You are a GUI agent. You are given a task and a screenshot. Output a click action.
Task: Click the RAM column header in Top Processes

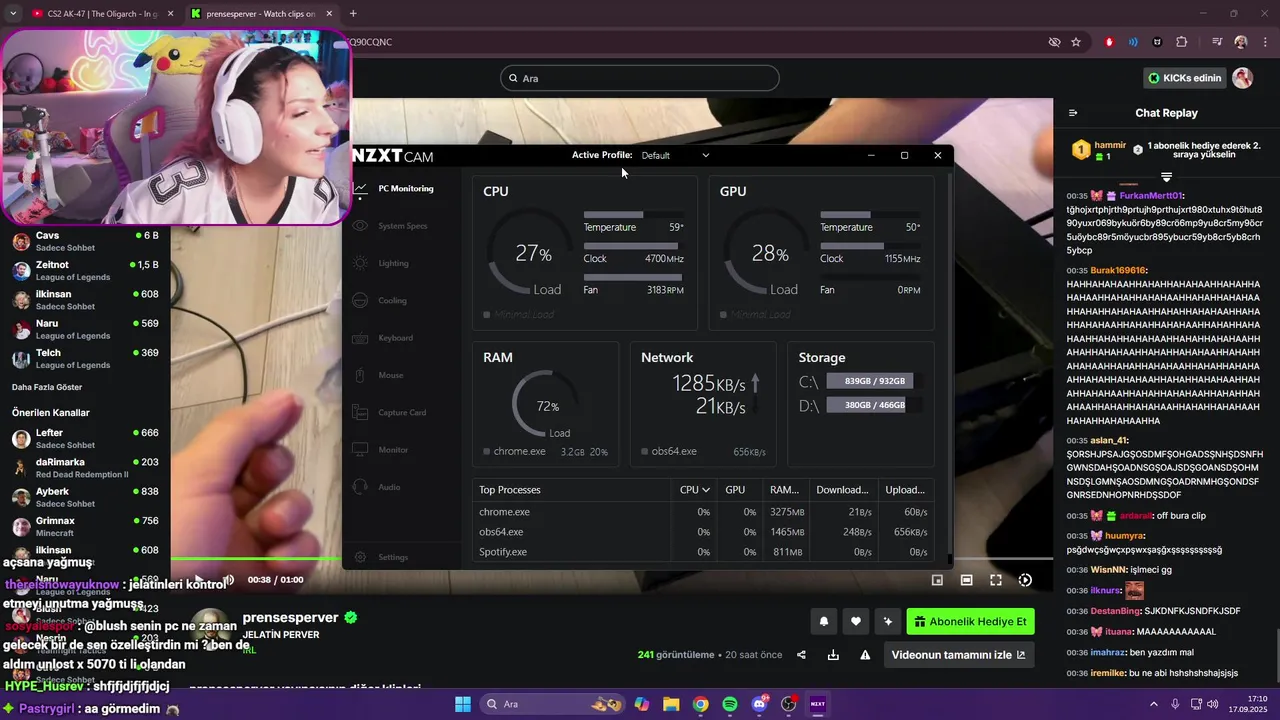784,490
